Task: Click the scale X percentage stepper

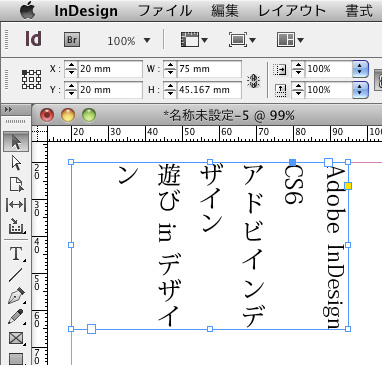Action: (298, 69)
